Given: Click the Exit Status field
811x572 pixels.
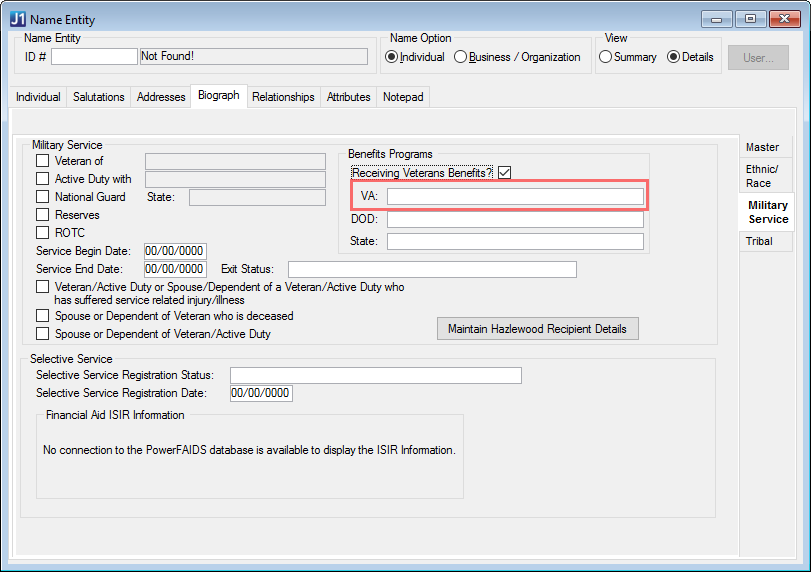Looking at the screenshot, I should [x=432, y=269].
